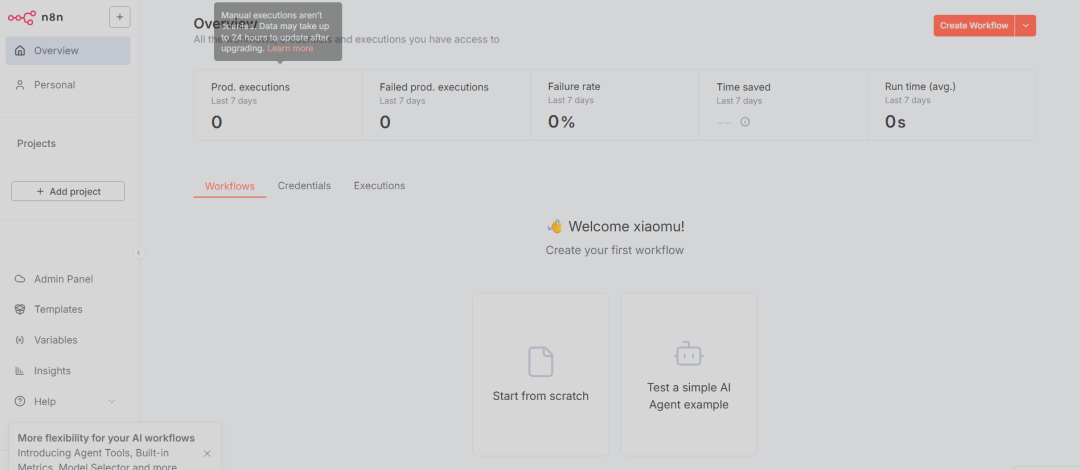The width and height of the screenshot is (1080, 470).
Task: Open the Personal sidebar item
Action: [68, 85]
